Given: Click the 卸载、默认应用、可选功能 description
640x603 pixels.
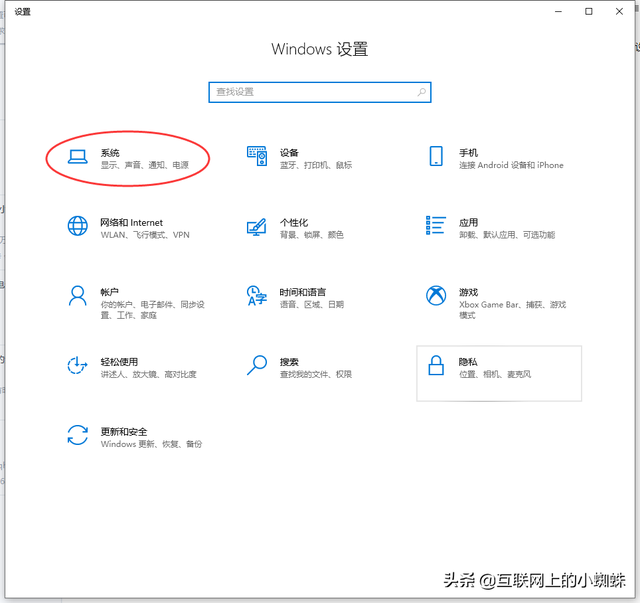Looking at the screenshot, I should coord(507,235).
